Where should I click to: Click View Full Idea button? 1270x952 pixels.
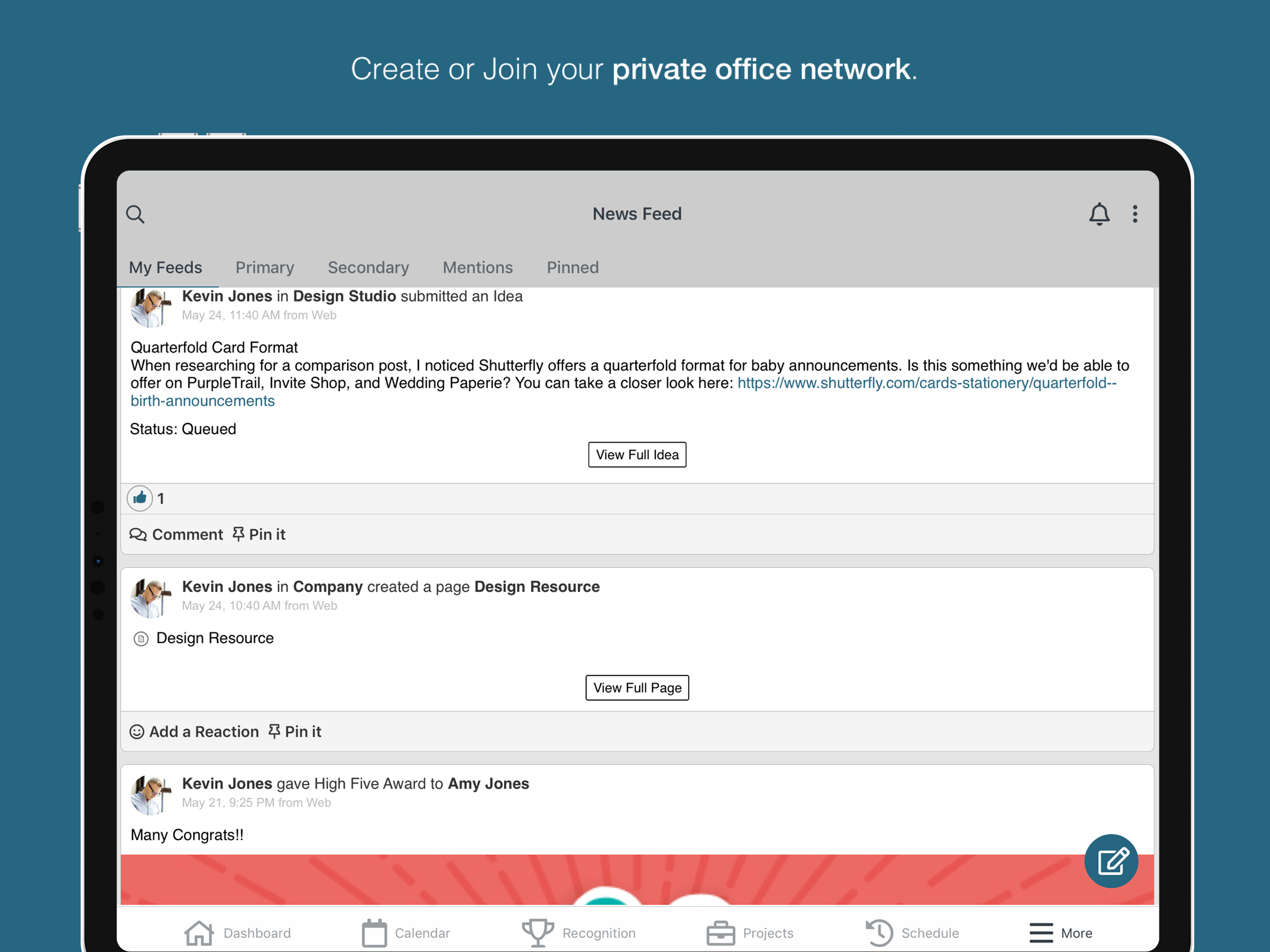click(637, 455)
